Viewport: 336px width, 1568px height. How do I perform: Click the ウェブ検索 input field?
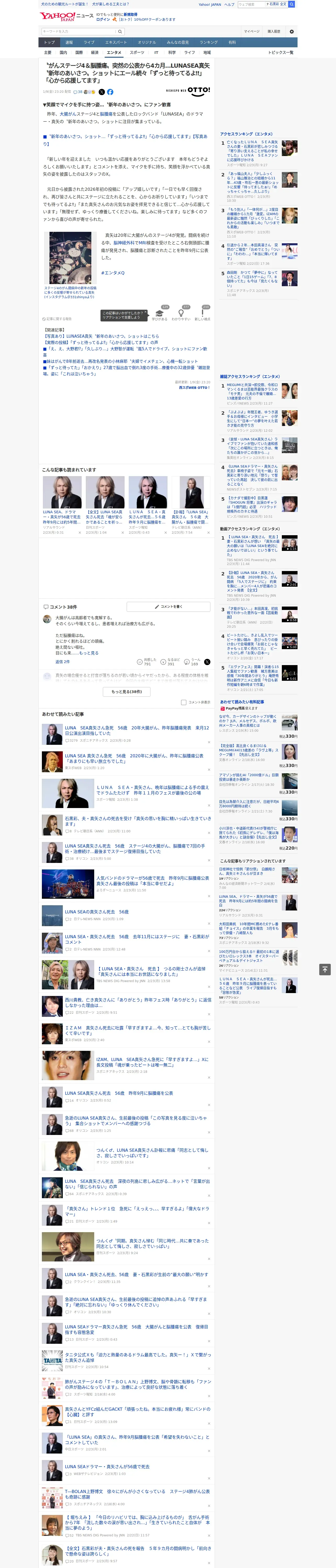[251, 4]
